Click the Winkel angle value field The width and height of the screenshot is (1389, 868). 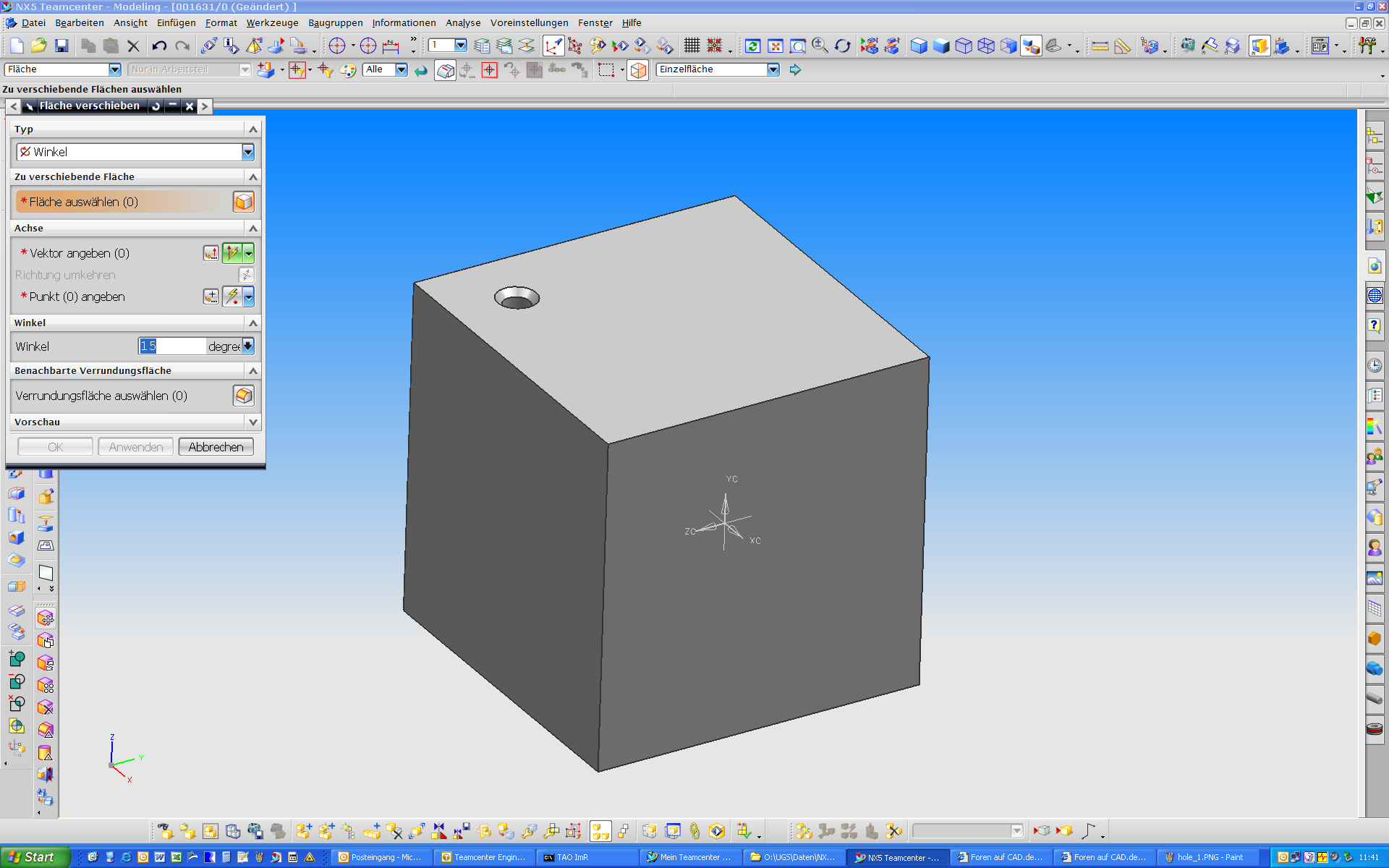[x=172, y=346]
